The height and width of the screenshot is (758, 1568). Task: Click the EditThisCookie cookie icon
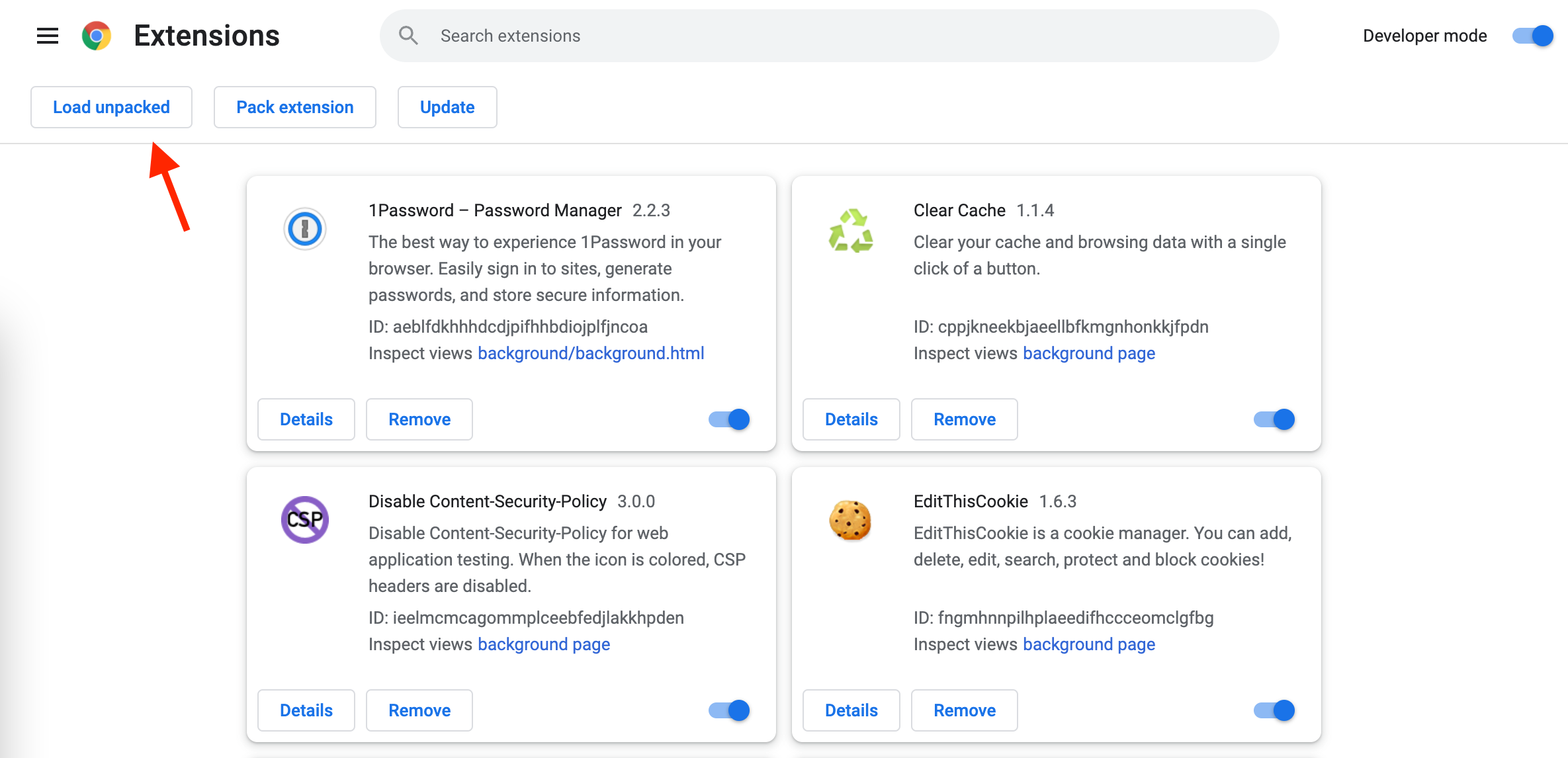tap(850, 520)
